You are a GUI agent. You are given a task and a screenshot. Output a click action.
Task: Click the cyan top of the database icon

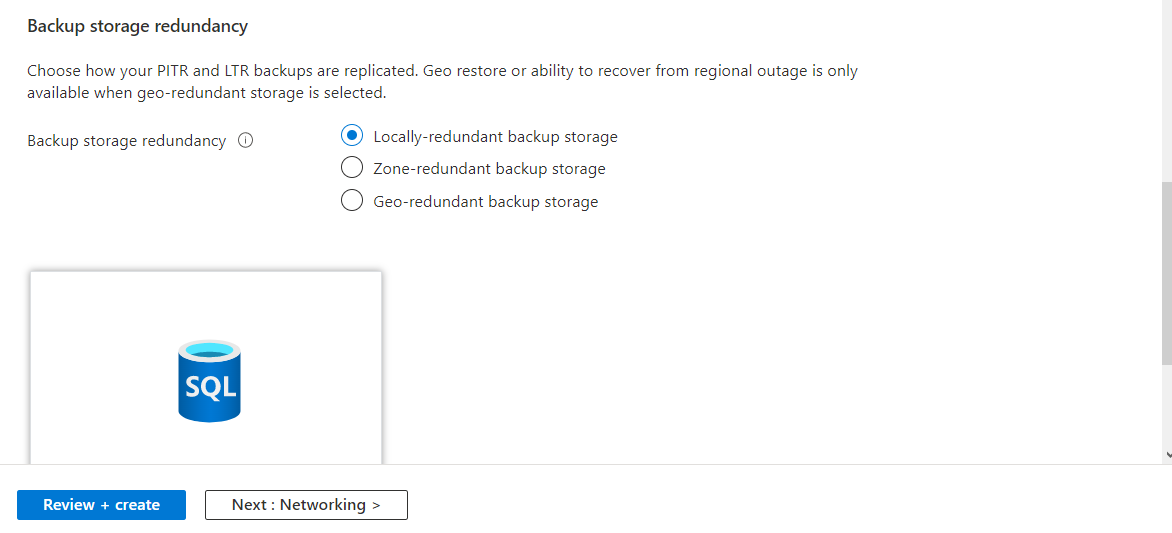point(210,351)
